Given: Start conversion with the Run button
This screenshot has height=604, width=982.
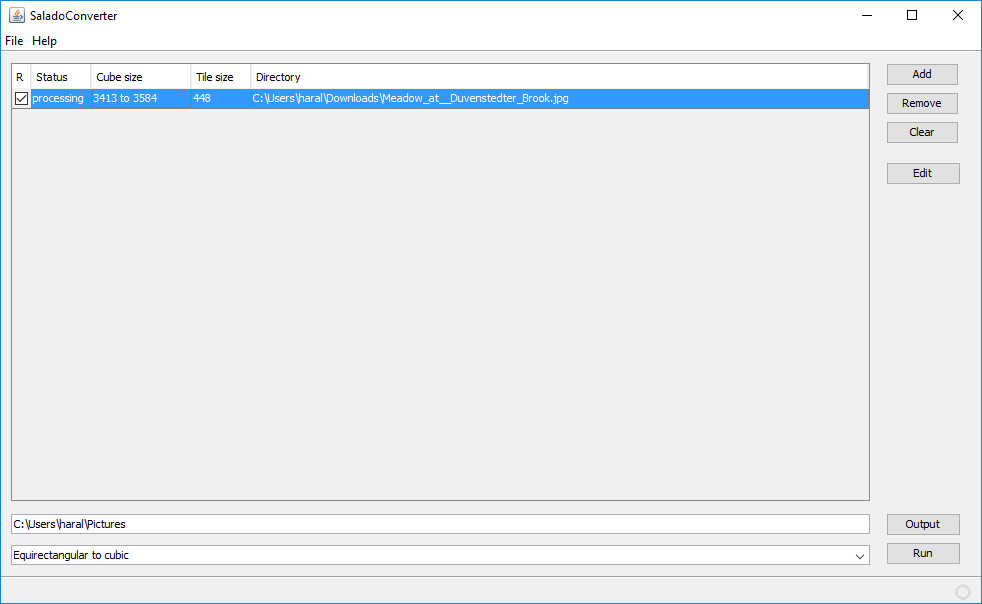Looking at the screenshot, I should point(922,553).
